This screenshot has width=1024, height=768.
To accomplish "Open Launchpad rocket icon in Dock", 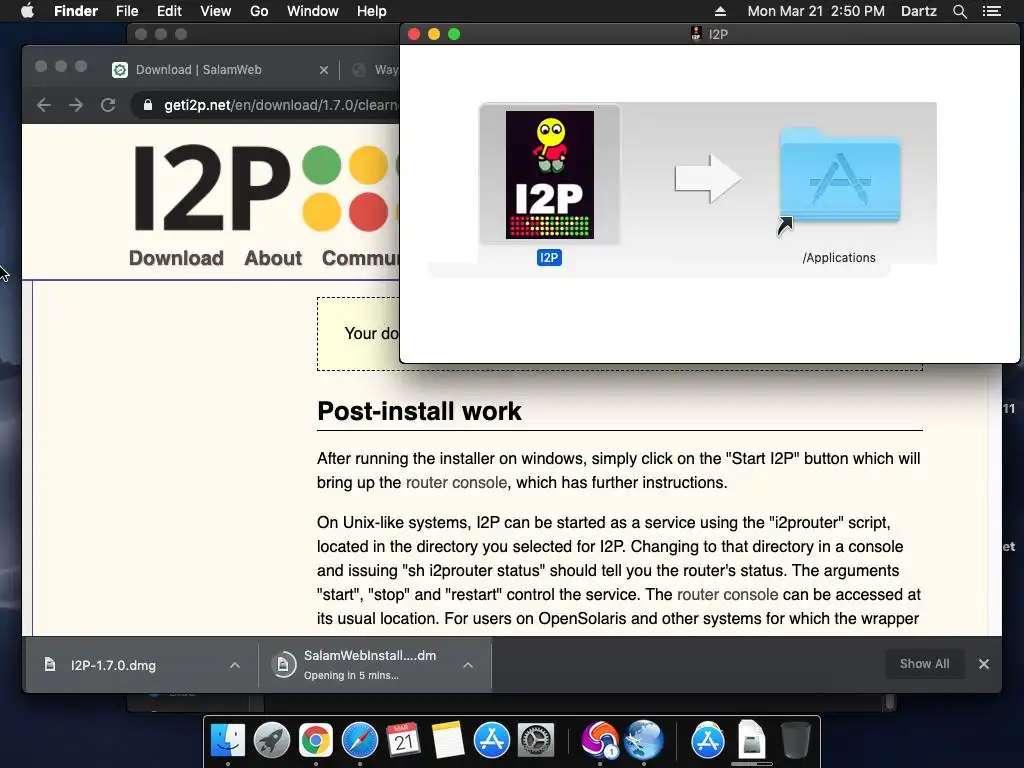I will [x=272, y=741].
